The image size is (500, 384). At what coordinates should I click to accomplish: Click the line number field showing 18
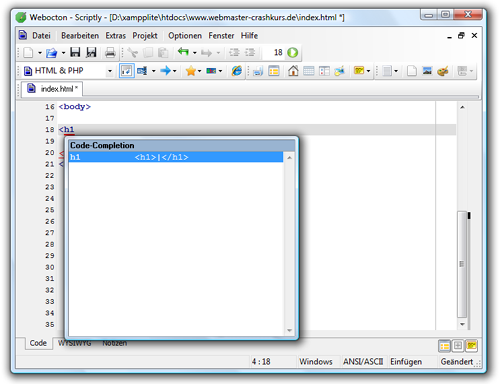coord(274,52)
